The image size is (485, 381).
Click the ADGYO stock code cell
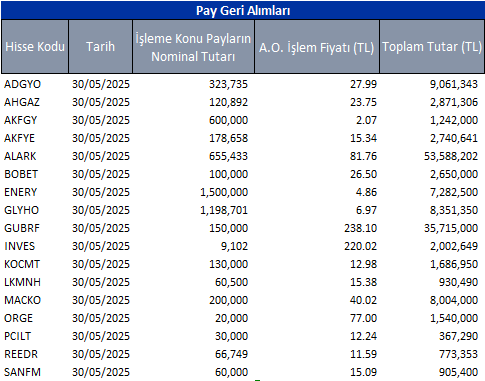[x=22, y=84]
